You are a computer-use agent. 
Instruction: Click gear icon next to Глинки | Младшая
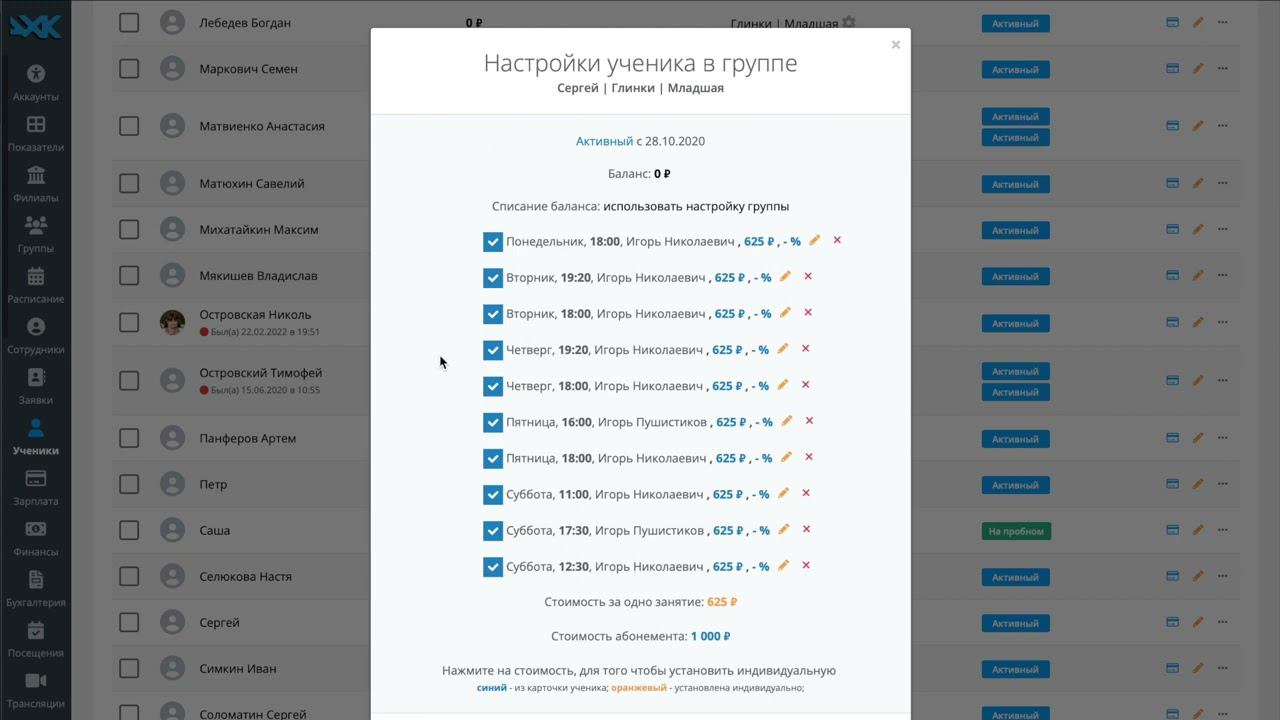point(849,22)
